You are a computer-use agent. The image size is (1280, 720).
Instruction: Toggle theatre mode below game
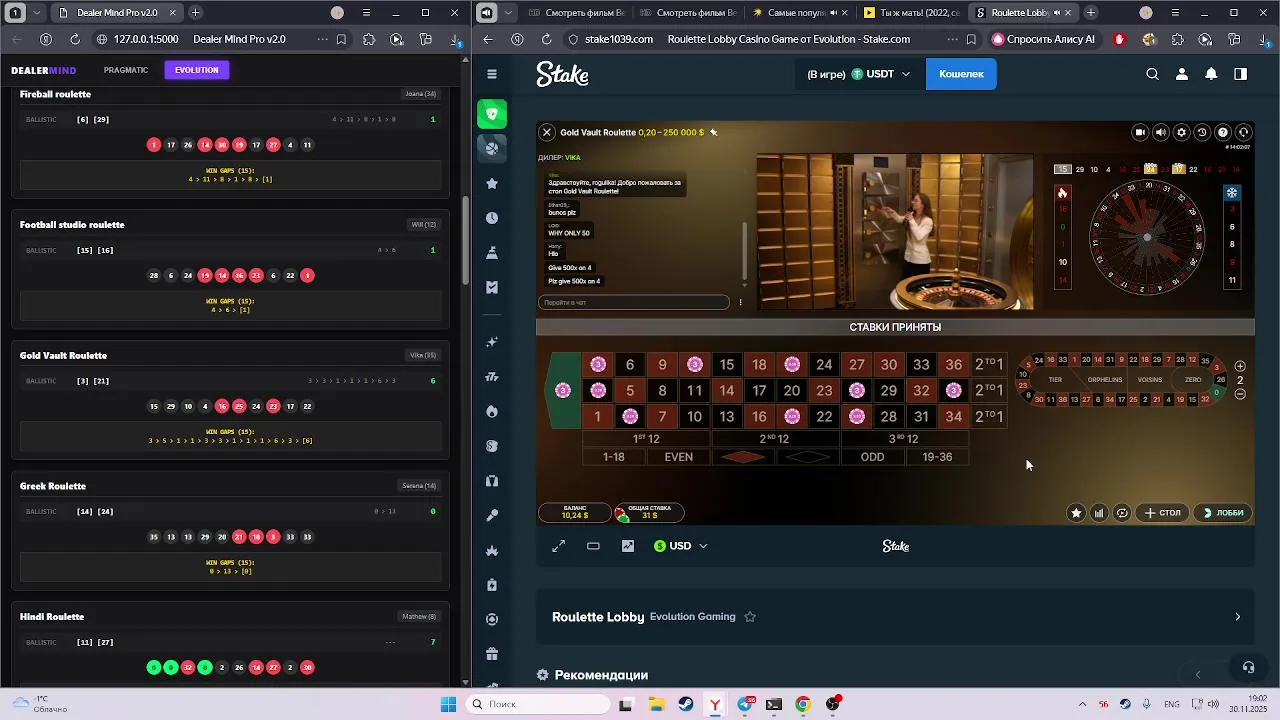tap(593, 546)
